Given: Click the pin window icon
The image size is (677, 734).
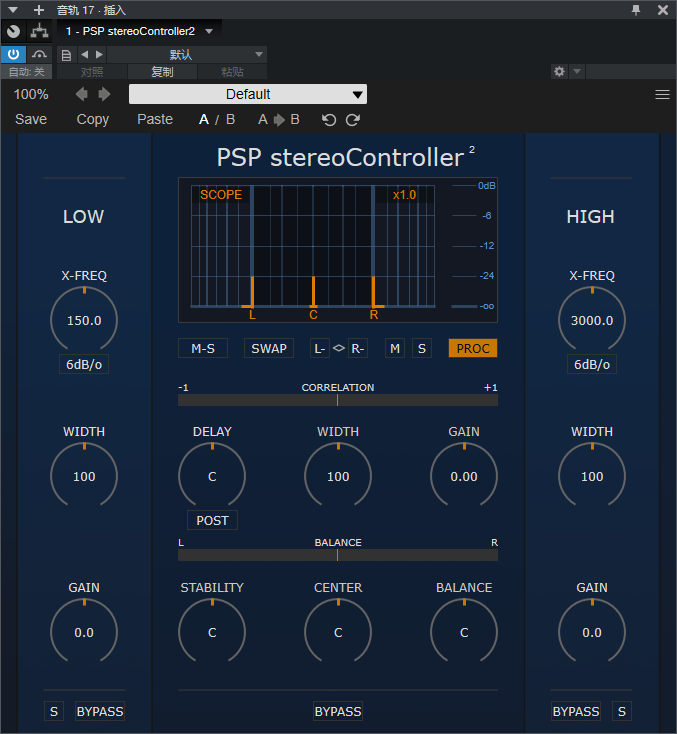Looking at the screenshot, I should point(636,9).
